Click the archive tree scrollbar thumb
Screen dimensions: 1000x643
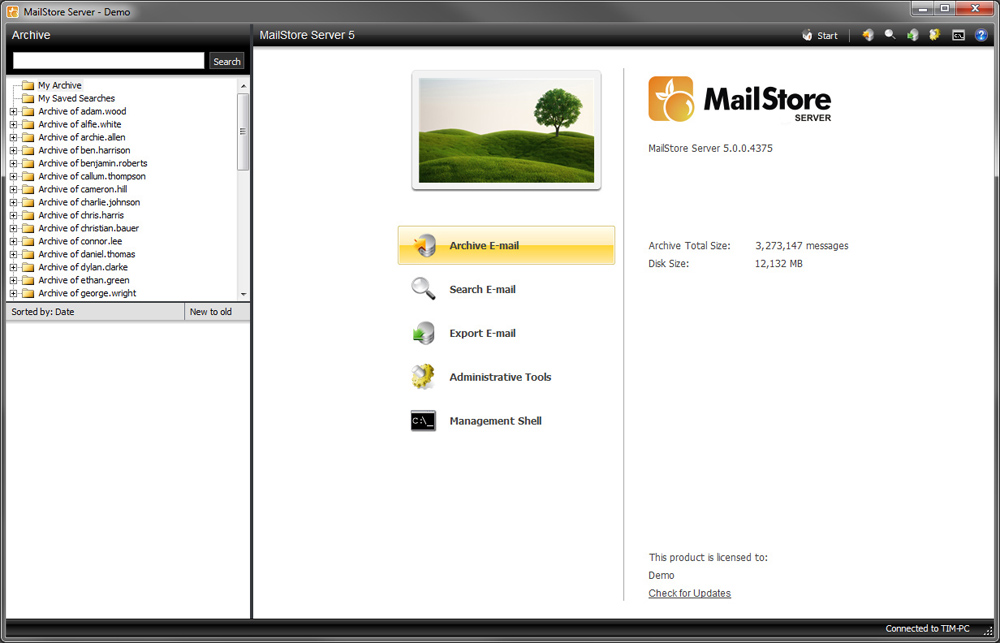pyautogui.click(x=243, y=131)
